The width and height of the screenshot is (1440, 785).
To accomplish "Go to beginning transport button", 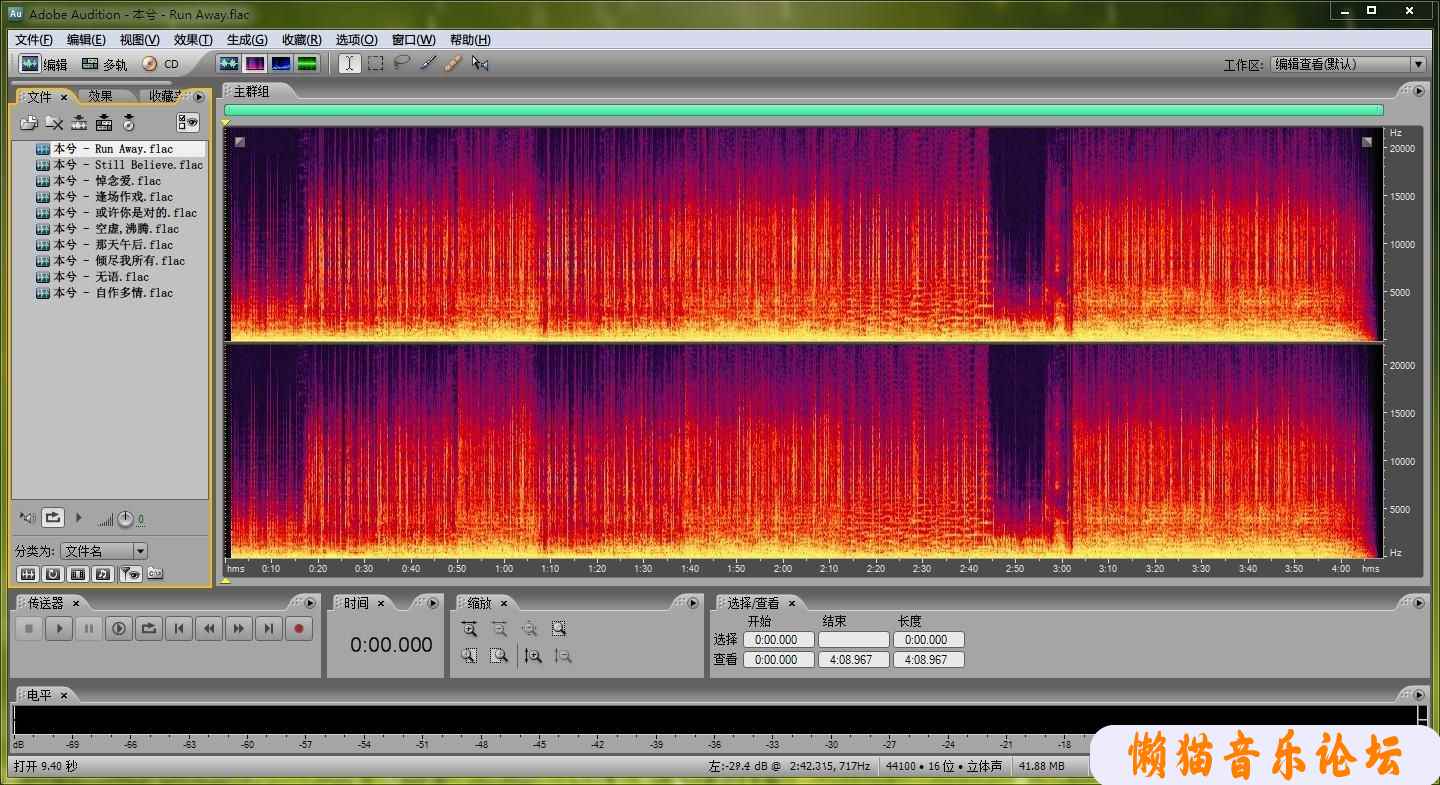I will pos(179,629).
